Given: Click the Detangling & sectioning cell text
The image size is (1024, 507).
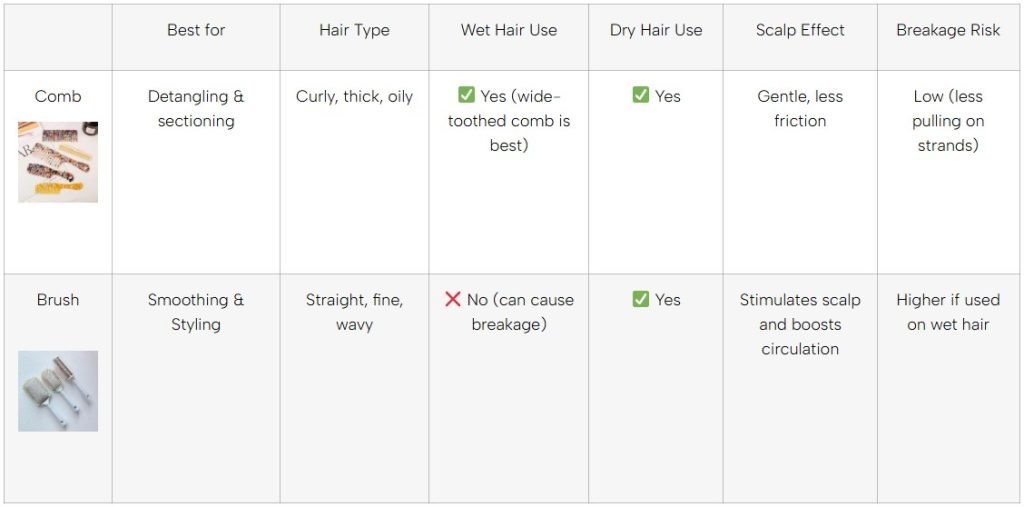Looking at the screenshot, I should pyautogui.click(x=196, y=109).
